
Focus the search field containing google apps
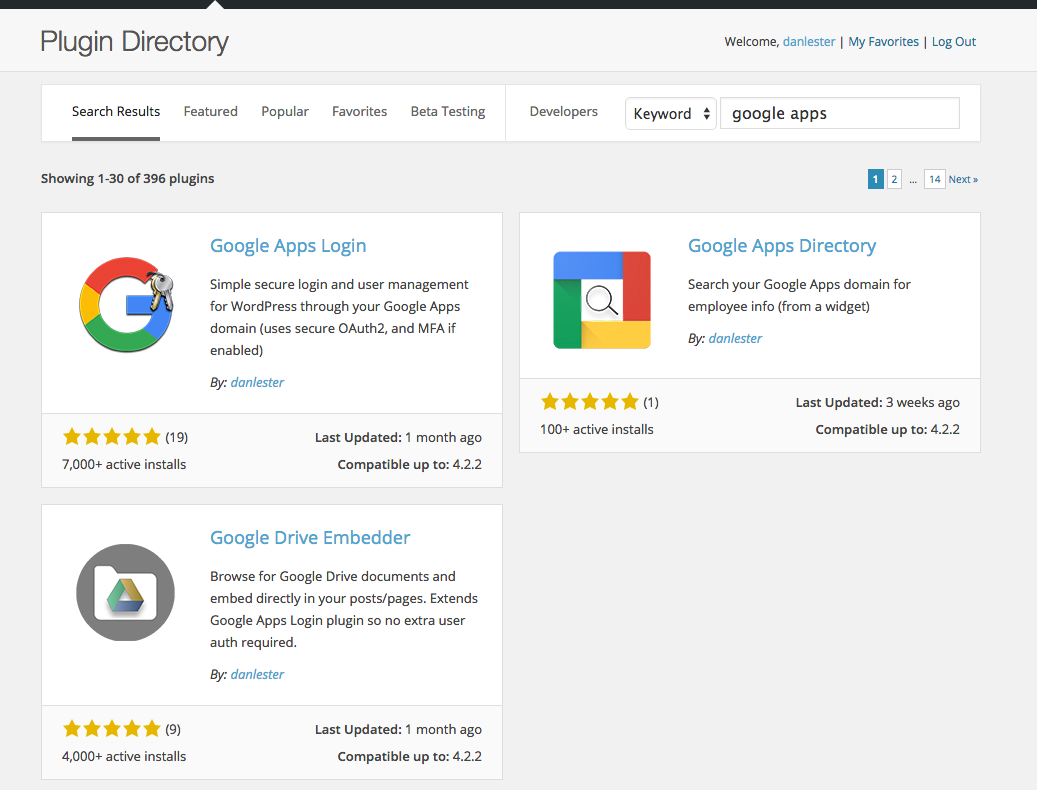click(x=839, y=113)
